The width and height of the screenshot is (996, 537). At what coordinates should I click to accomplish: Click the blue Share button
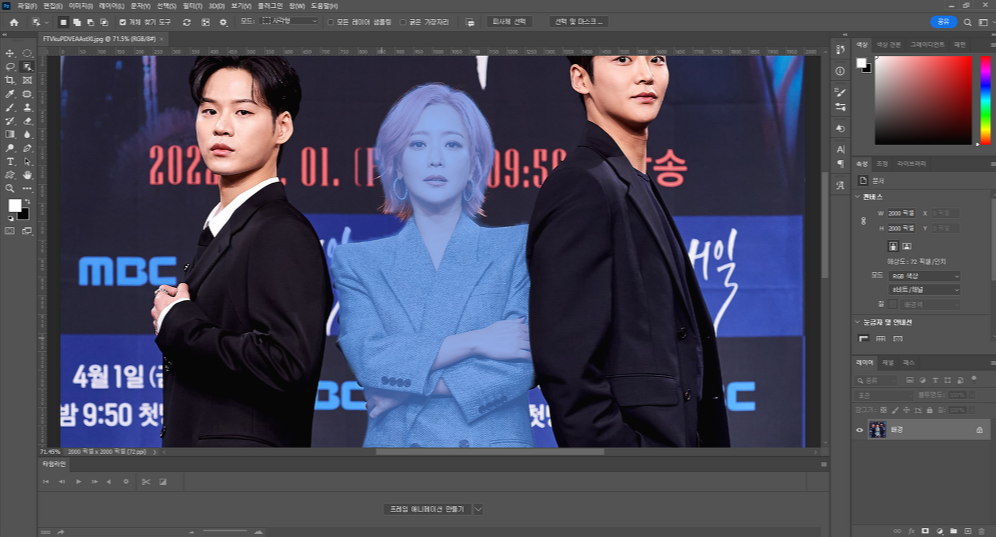coord(944,22)
